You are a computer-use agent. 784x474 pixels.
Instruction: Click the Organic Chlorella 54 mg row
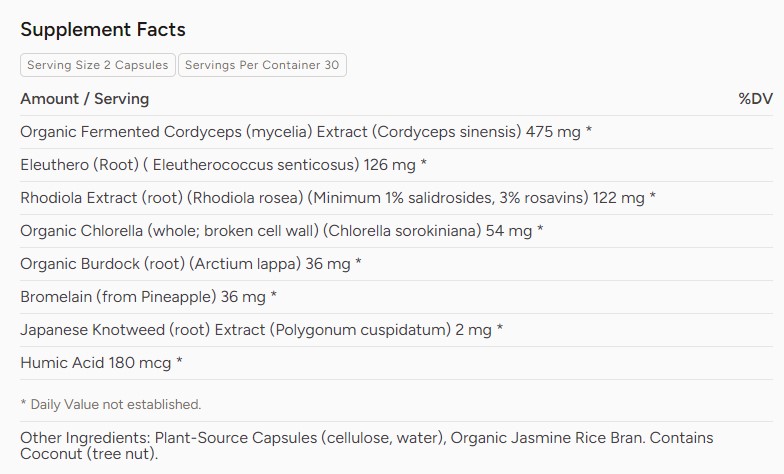coord(396,231)
